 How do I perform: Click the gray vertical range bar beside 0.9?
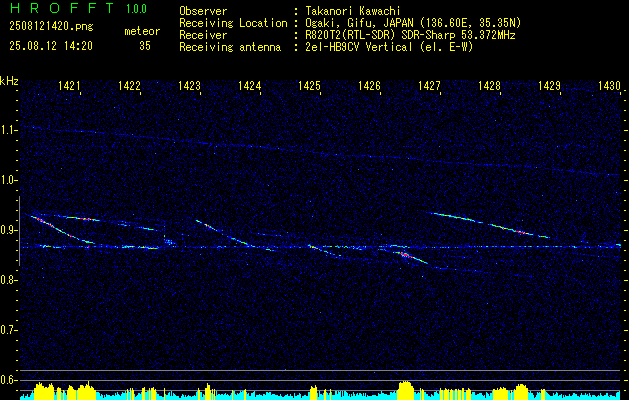coord(19,231)
